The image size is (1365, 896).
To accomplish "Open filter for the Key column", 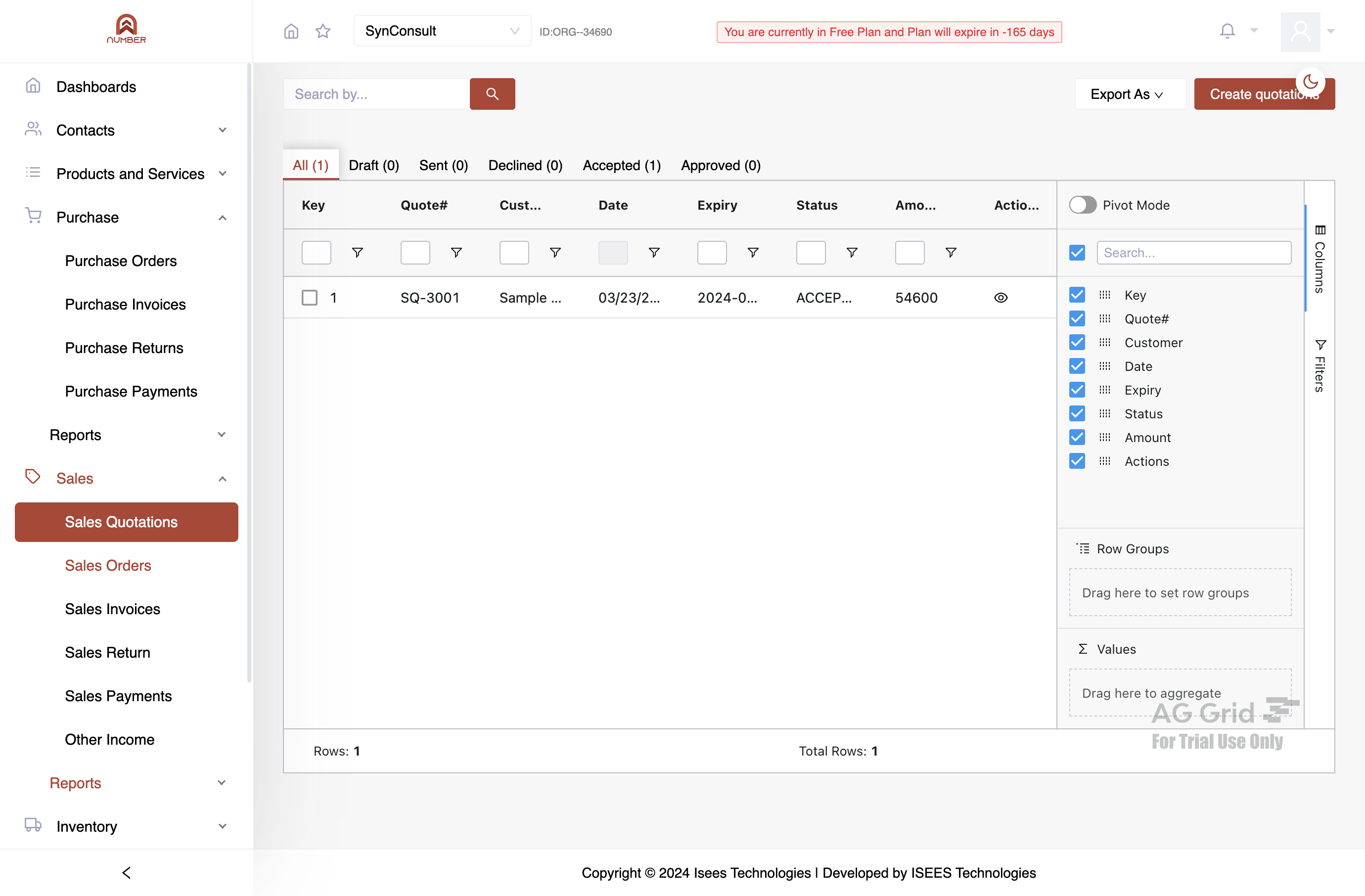I will (x=357, y=252).
